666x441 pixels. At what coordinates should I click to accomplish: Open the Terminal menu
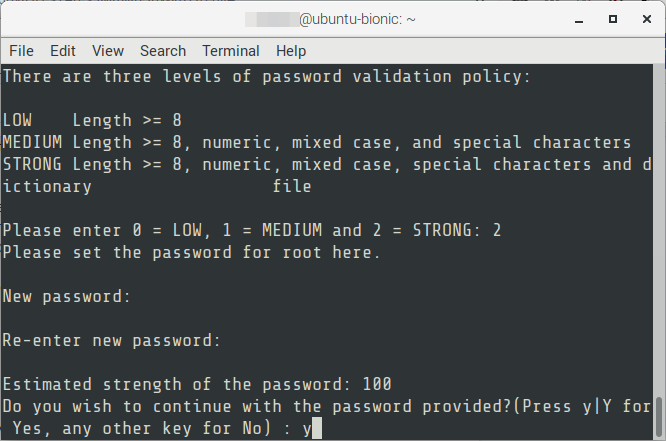(231, 51)
